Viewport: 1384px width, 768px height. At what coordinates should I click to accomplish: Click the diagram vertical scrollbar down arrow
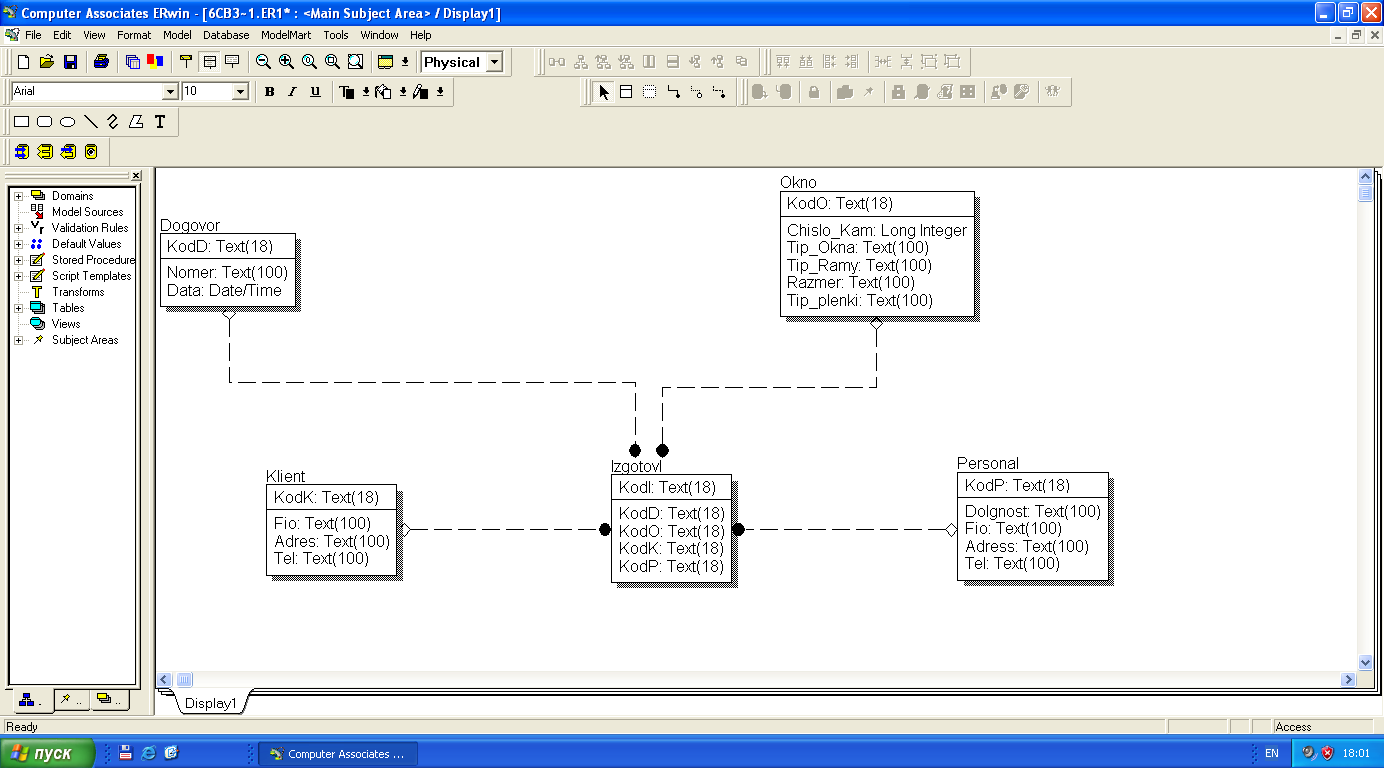(1366, 663)
